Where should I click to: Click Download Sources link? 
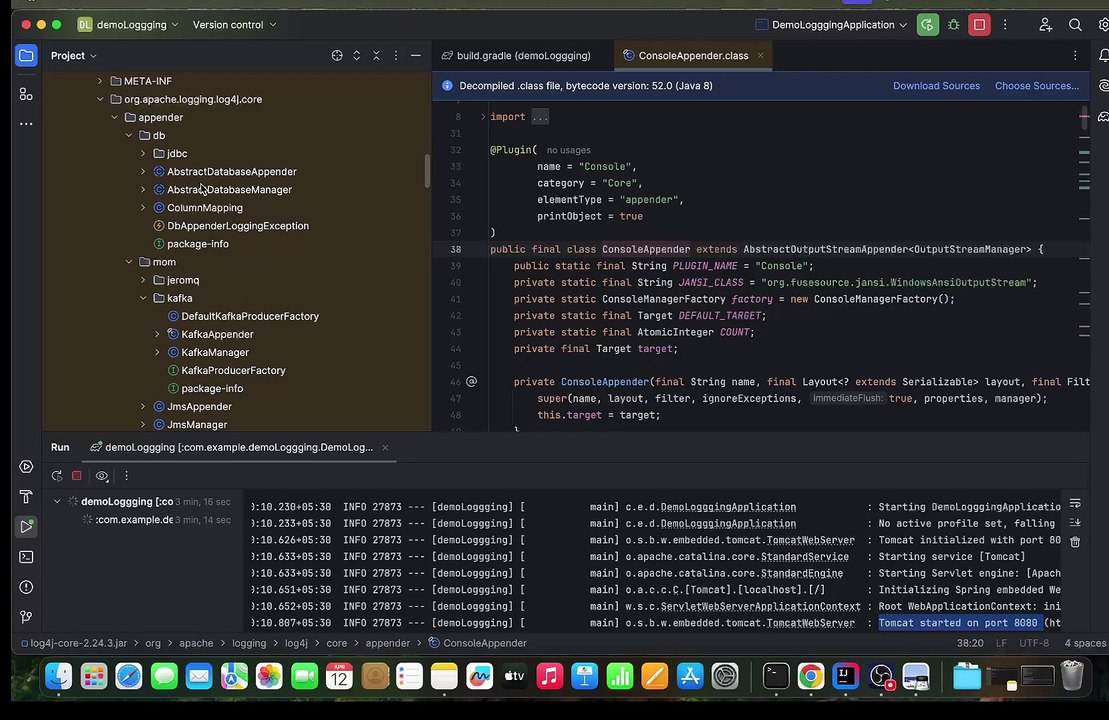tap(936, 86)
